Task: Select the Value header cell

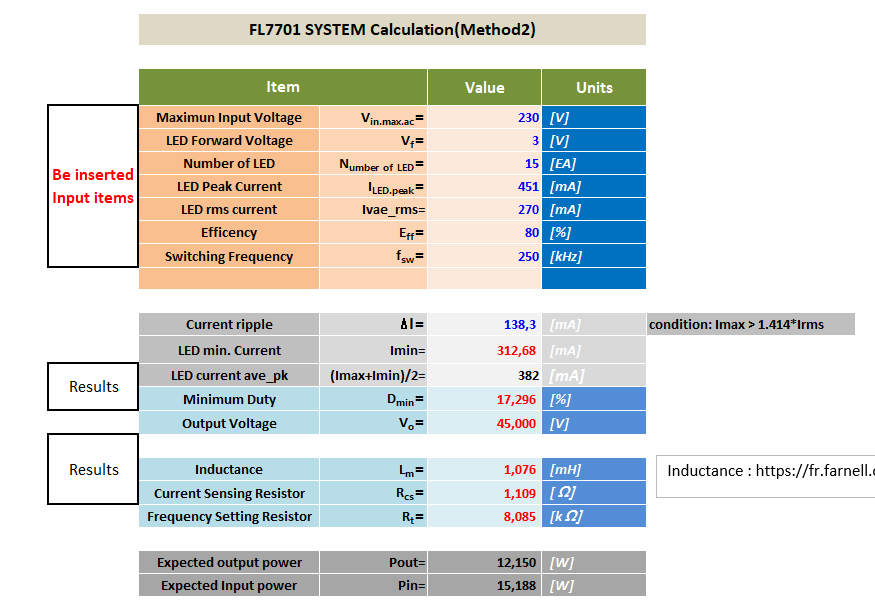Action: point(484,87)
